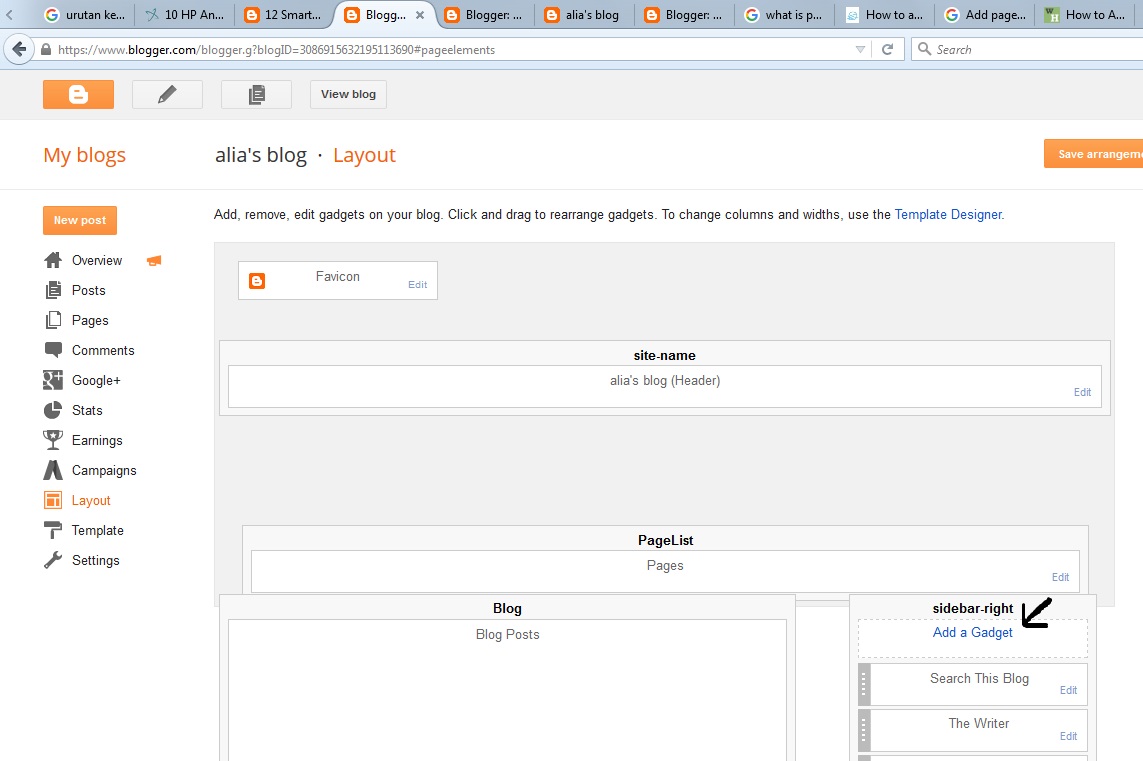The width and height of the screenshot is (1143, 761).
Task: Click the orange megaphone icon beside Overview
Action: point(154,260)
